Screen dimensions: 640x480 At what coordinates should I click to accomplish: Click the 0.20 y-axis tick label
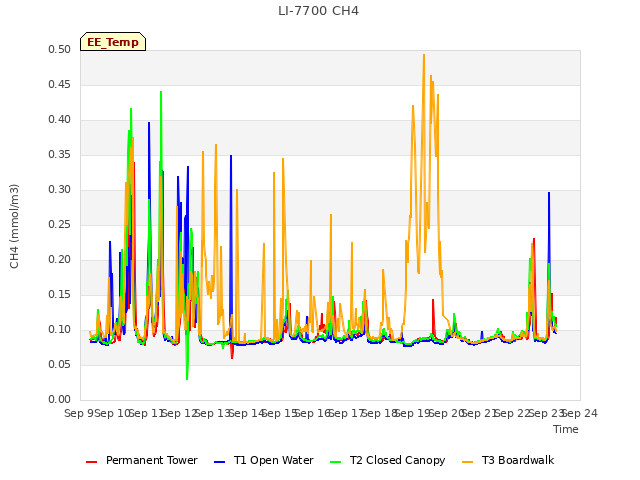60,260
